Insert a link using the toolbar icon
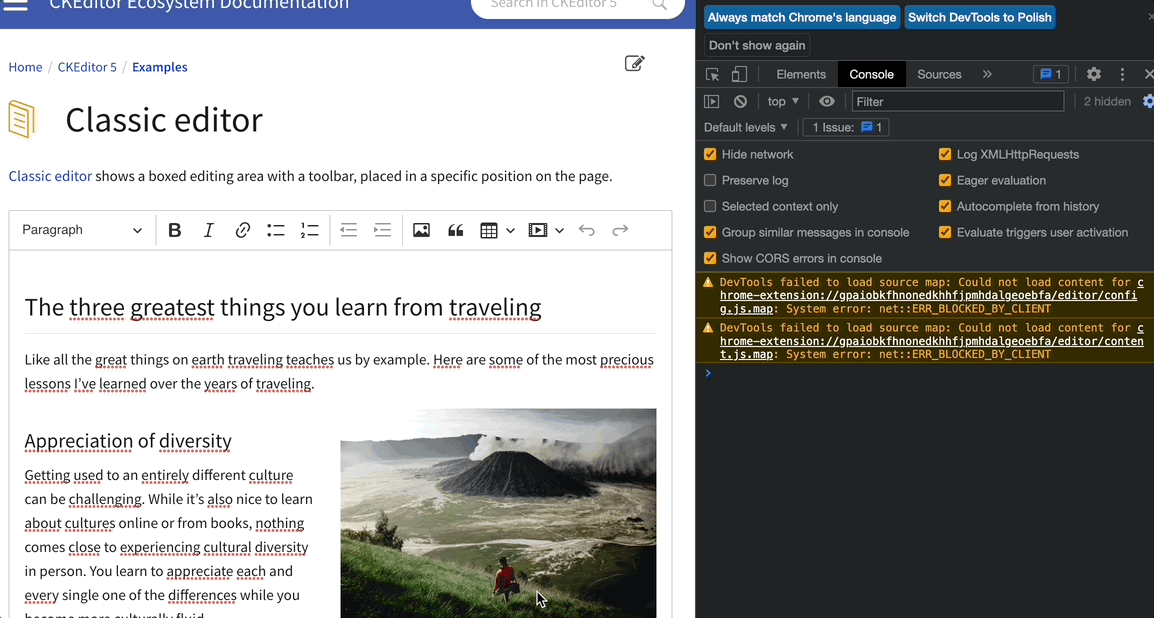1154x618 pixels. 242,230
